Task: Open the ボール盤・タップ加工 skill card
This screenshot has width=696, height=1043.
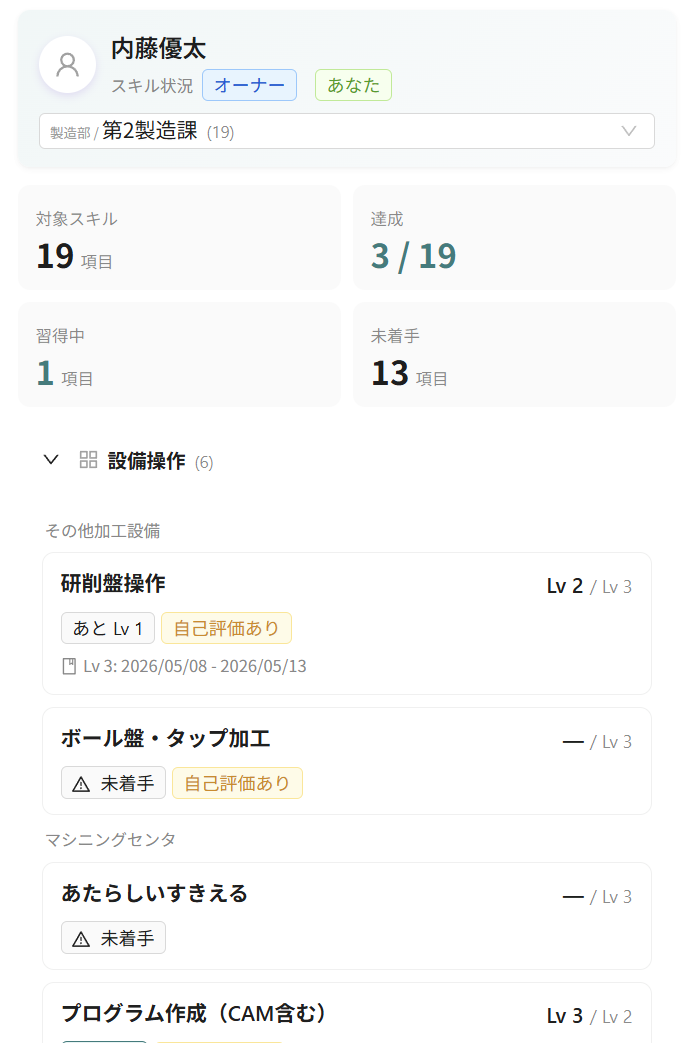Action: click(x=347, y=761)
